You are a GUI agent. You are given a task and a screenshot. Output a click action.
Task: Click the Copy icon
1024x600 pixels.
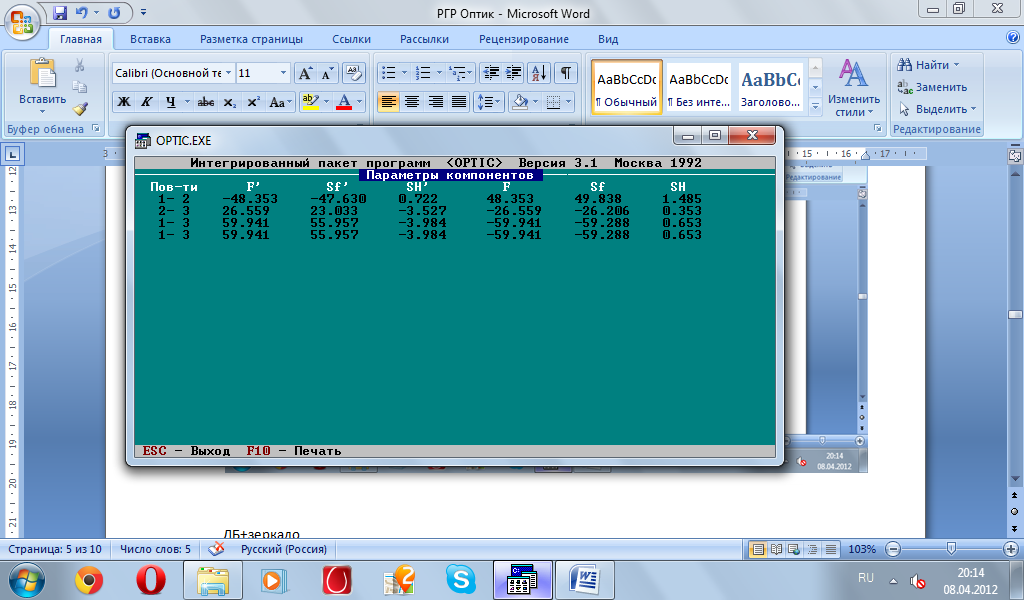[x=80, y=87]
